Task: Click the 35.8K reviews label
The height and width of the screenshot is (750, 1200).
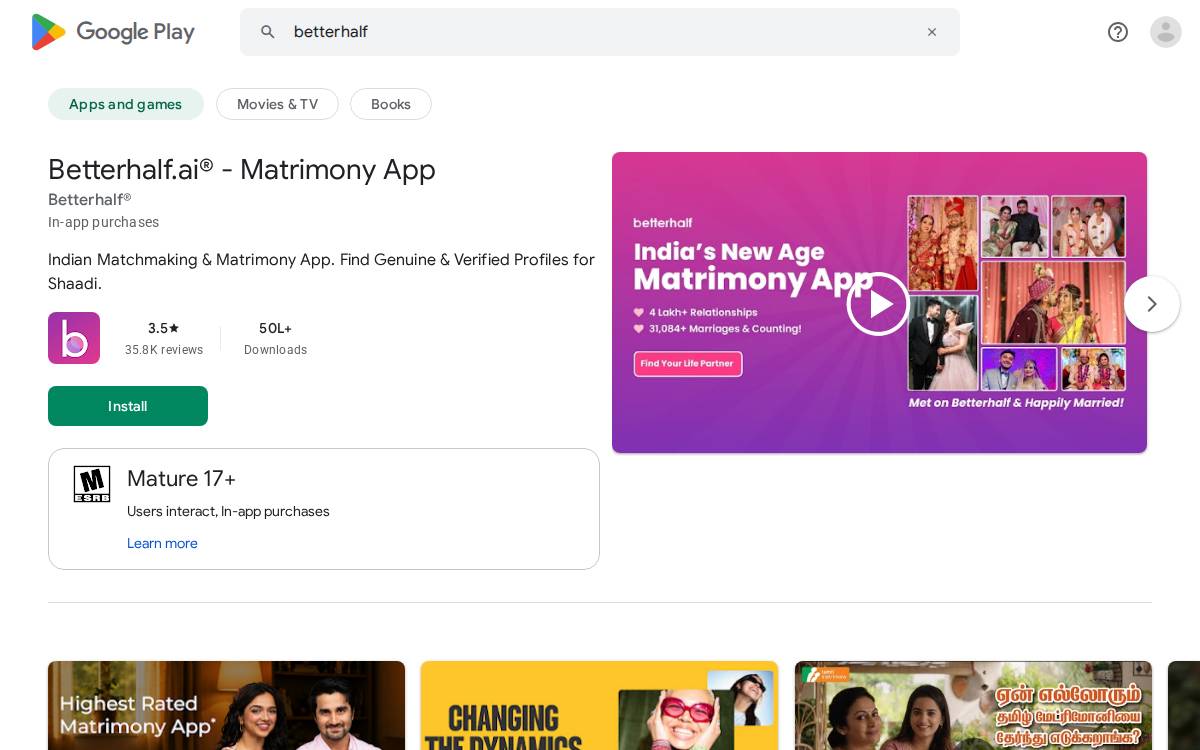Action: point(164,350)
